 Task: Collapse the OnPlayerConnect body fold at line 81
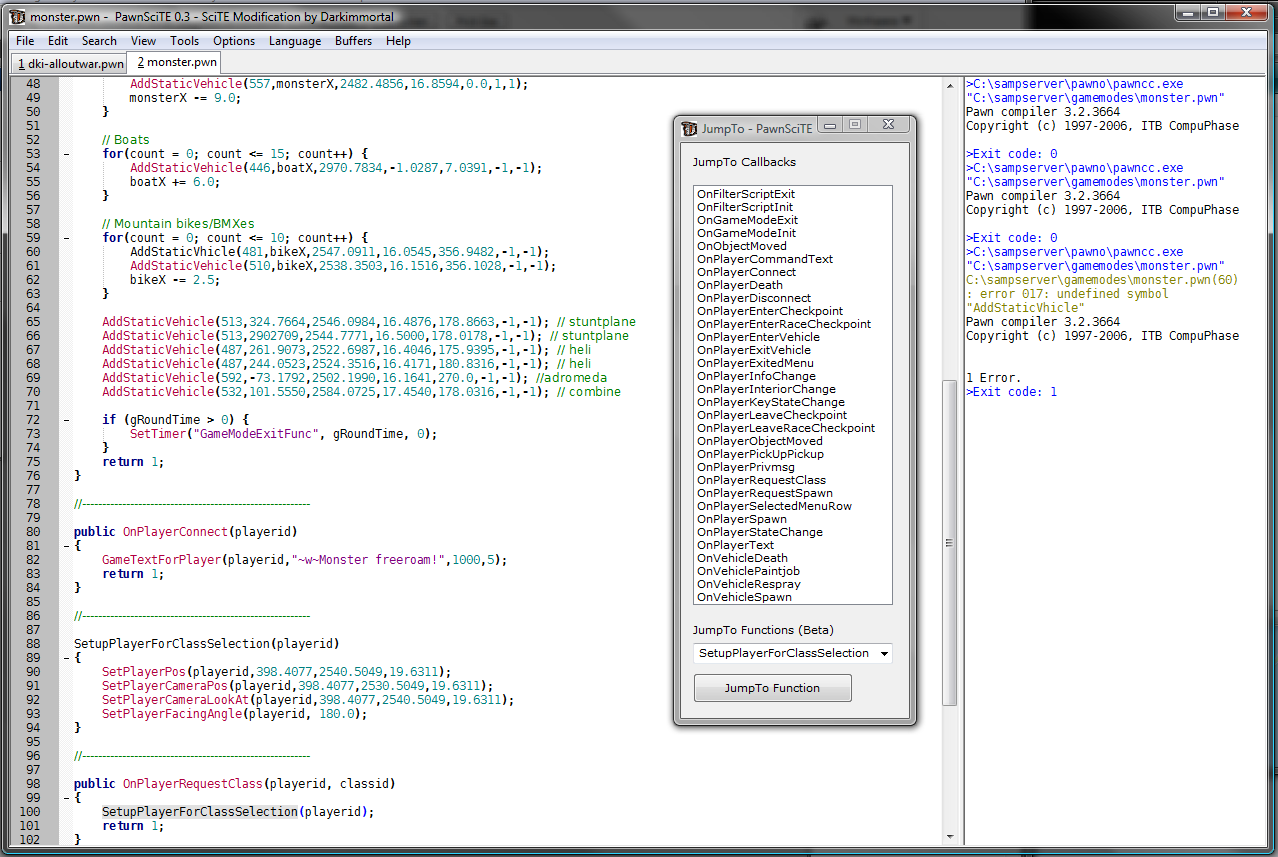click(x=66, y=546)
